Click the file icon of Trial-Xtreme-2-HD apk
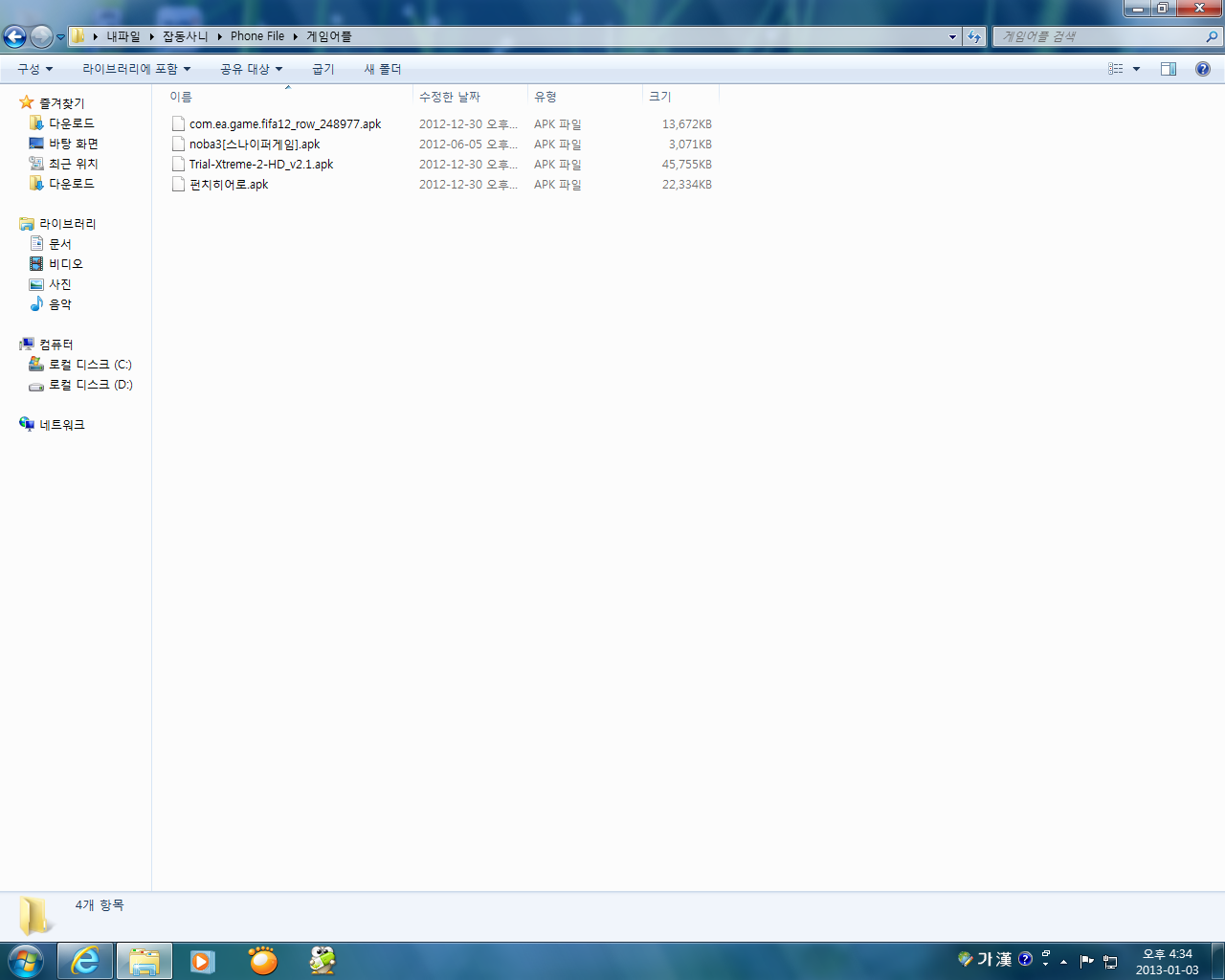Screen dimensions: 1225x980 [x=178, y=164]
